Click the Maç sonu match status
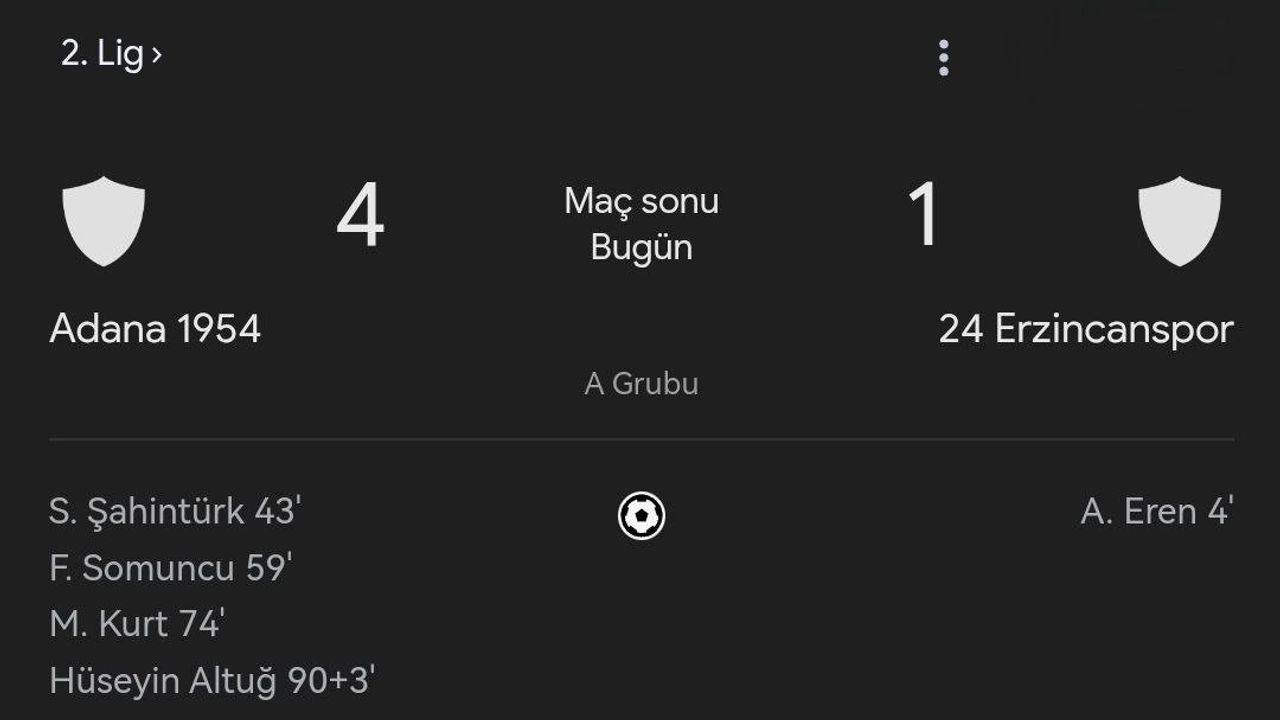 tap(641, 201)
